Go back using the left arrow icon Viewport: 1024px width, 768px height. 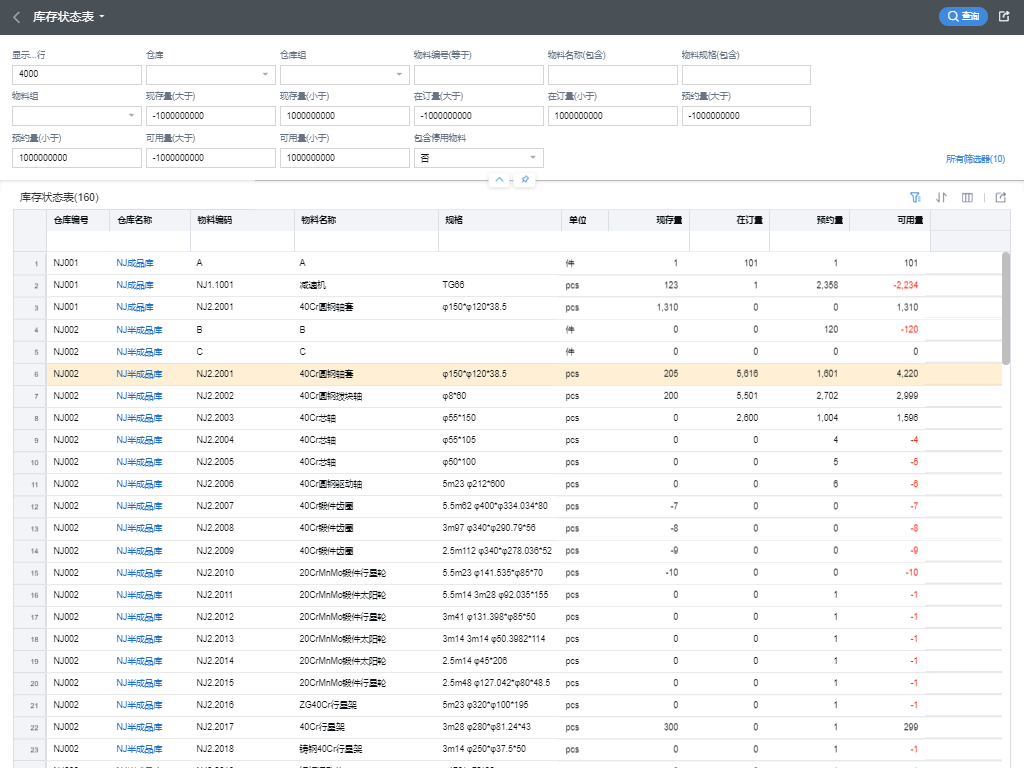17,17
